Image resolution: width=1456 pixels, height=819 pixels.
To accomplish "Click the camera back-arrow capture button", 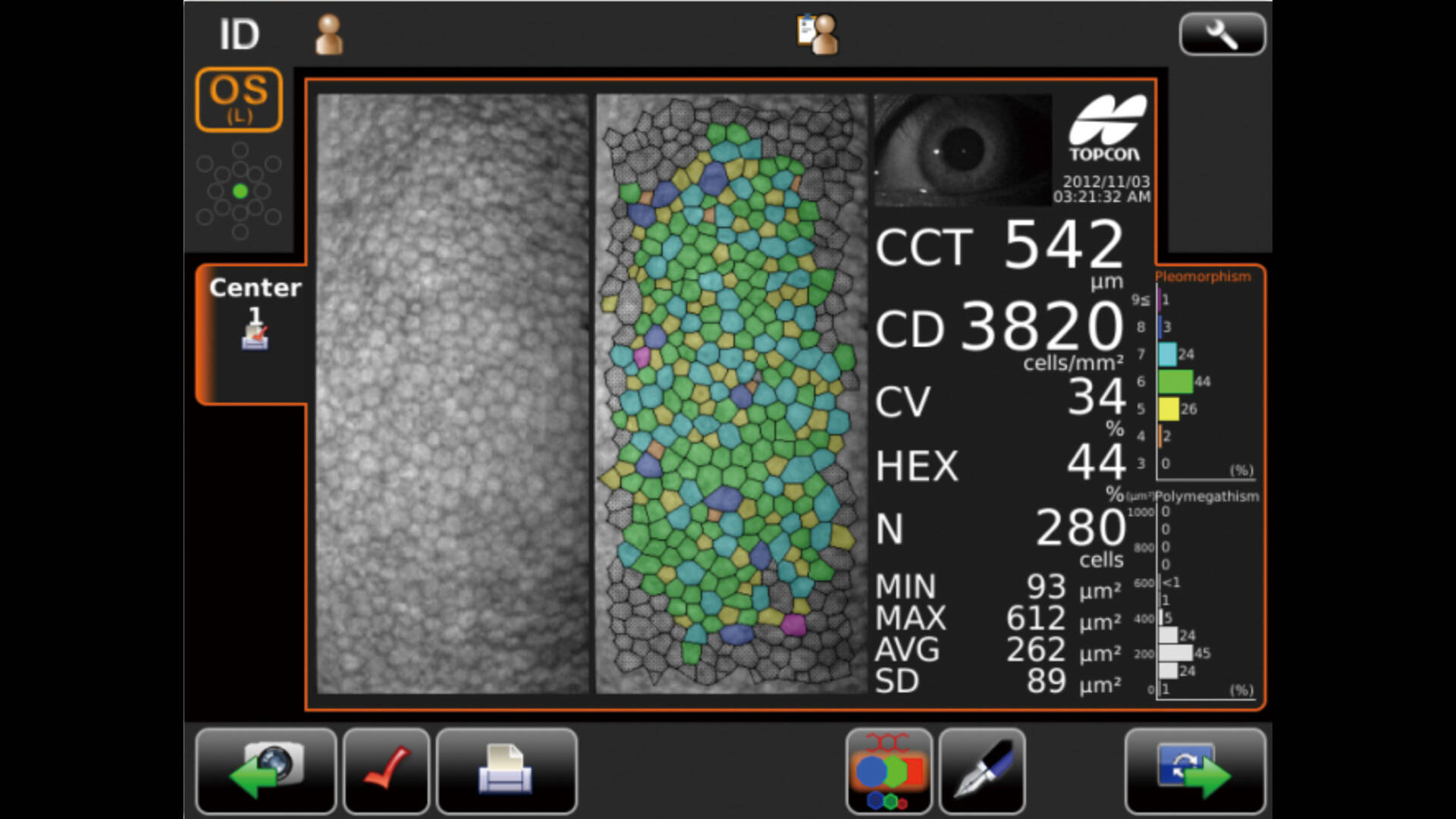I will 265,770.
